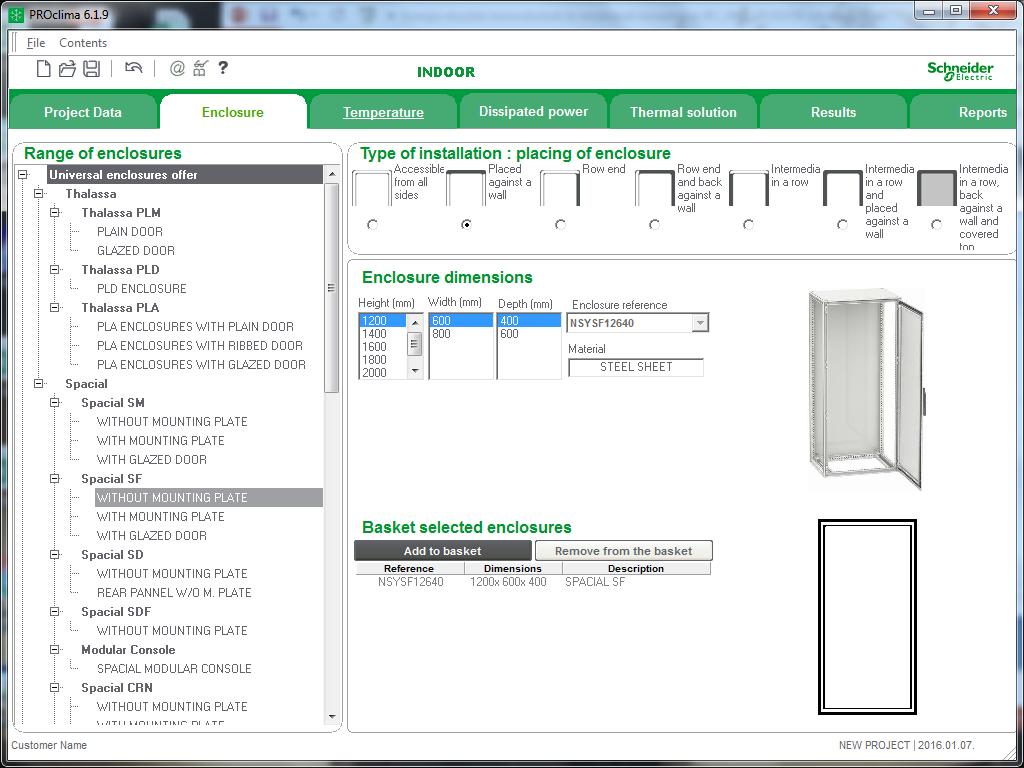The width and height of the screenshot is (1024, 768).
Task: Click the Schneider Electric logo
Action: click(960, 71)
